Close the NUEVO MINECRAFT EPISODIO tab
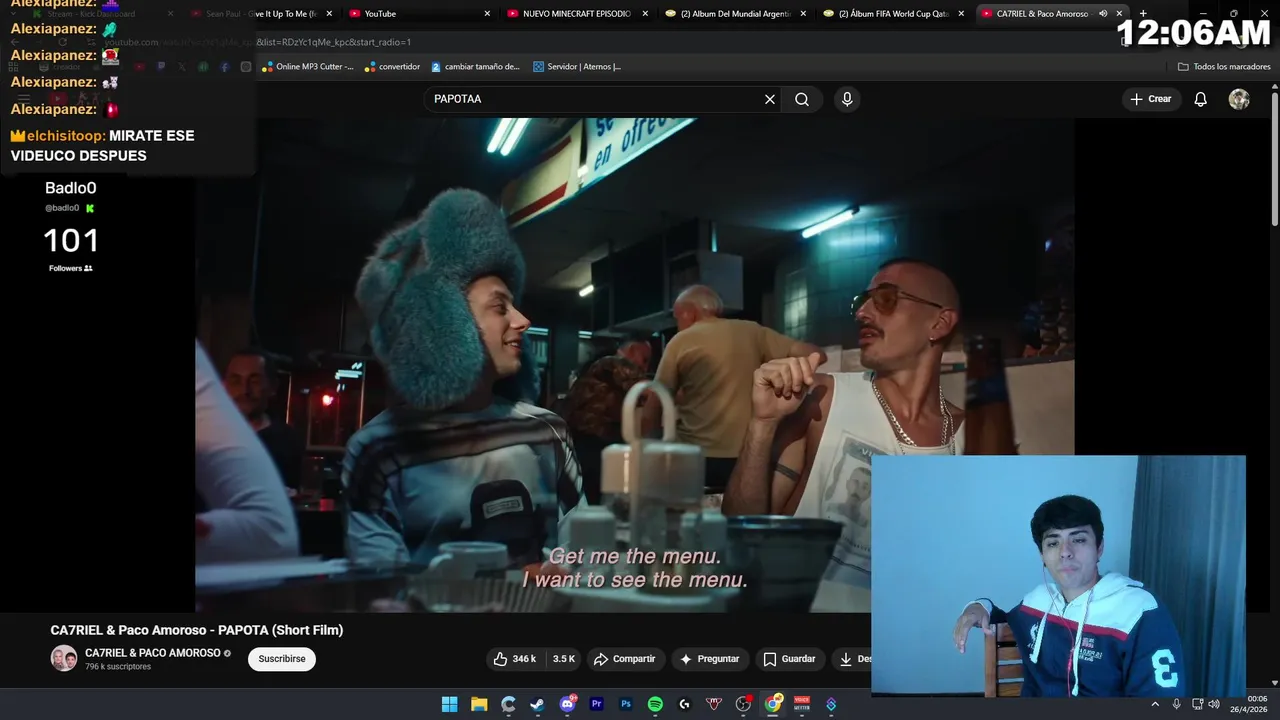This screenshot has width=1280, height=720. [x=645, y=14]
